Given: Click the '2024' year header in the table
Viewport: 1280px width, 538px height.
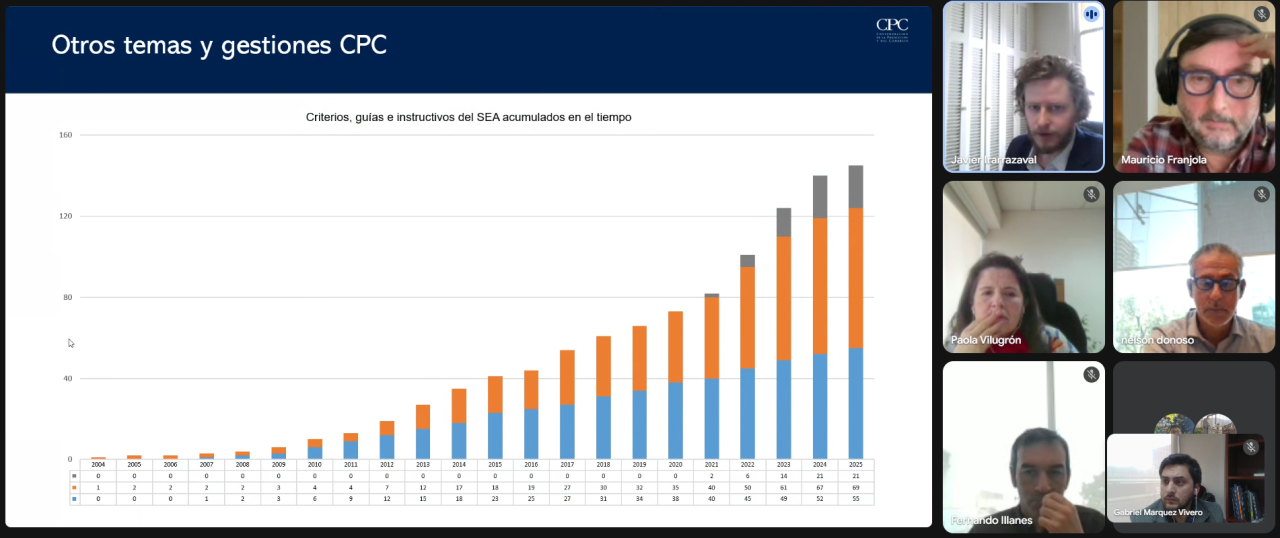Looking at the screenshot, I should (820, 465).
